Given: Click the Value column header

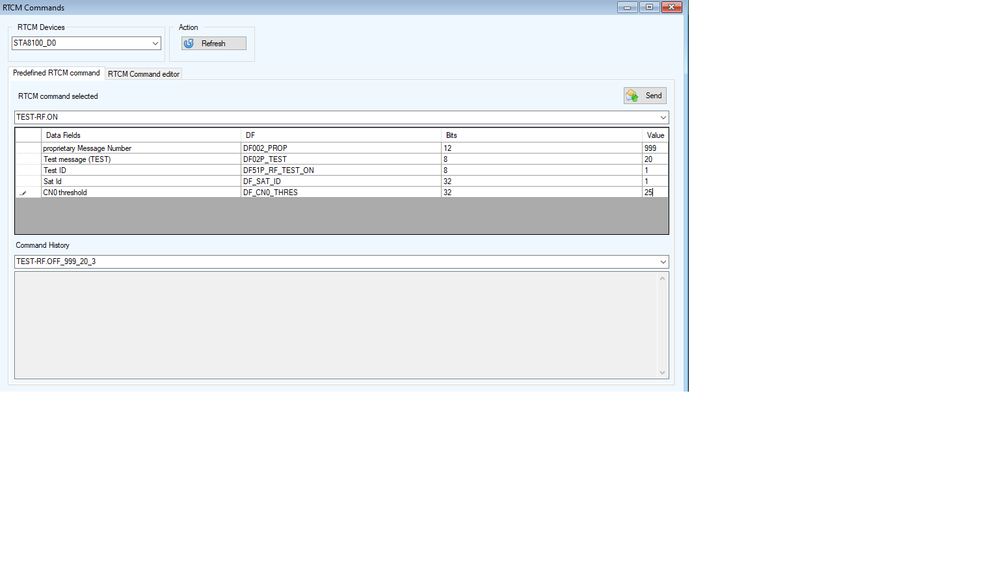Looking at the screenshot, I should (655, 135).
